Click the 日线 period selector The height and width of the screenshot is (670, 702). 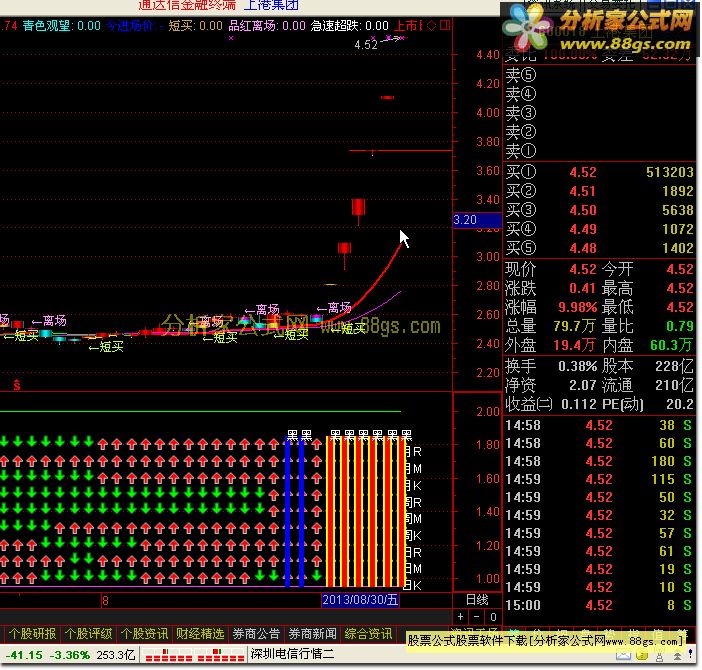tap(477, 600)
